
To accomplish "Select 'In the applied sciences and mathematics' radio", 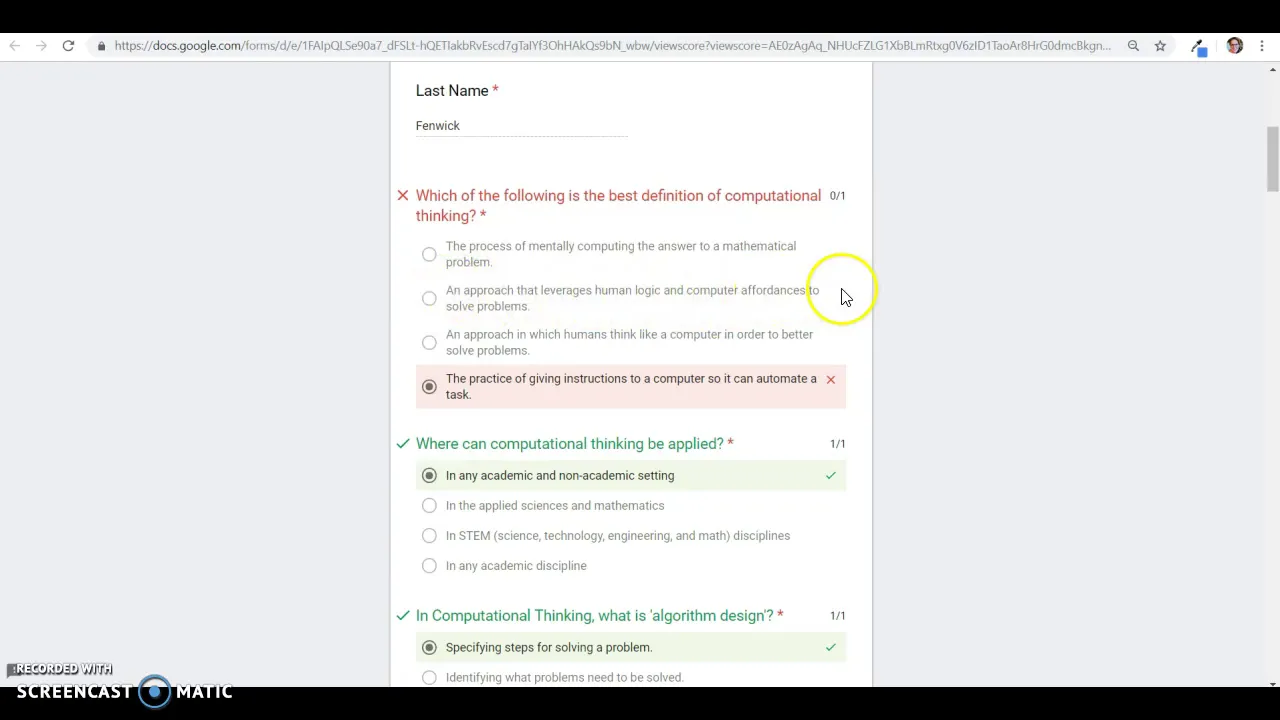I will (x=429, y=506).
